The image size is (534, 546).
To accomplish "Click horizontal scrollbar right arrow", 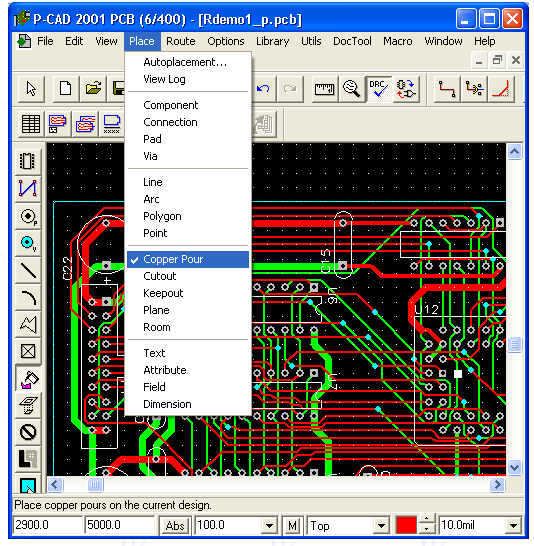I will [497, 484].
